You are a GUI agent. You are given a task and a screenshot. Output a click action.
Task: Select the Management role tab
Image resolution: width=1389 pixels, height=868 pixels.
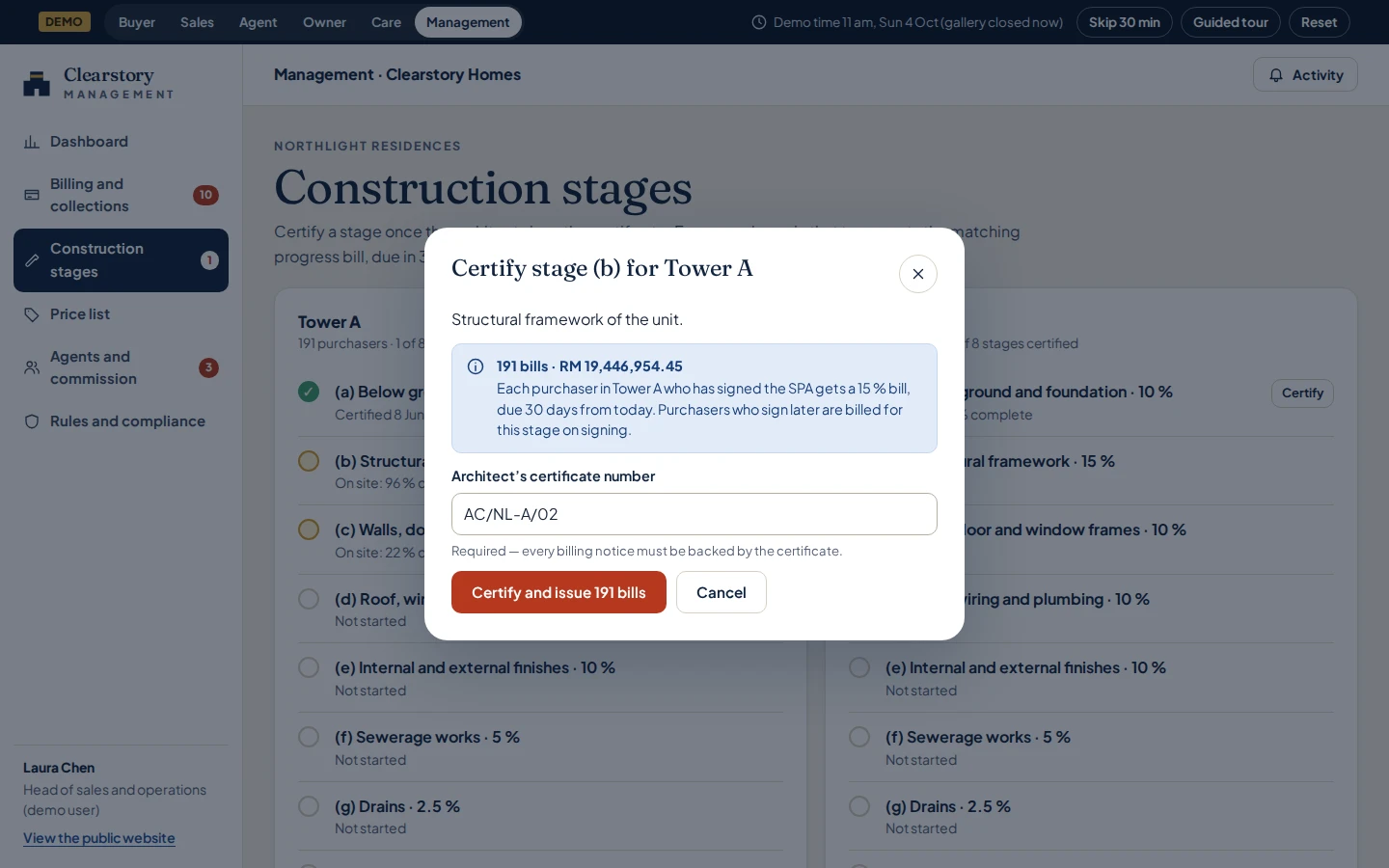click(468, 22)
